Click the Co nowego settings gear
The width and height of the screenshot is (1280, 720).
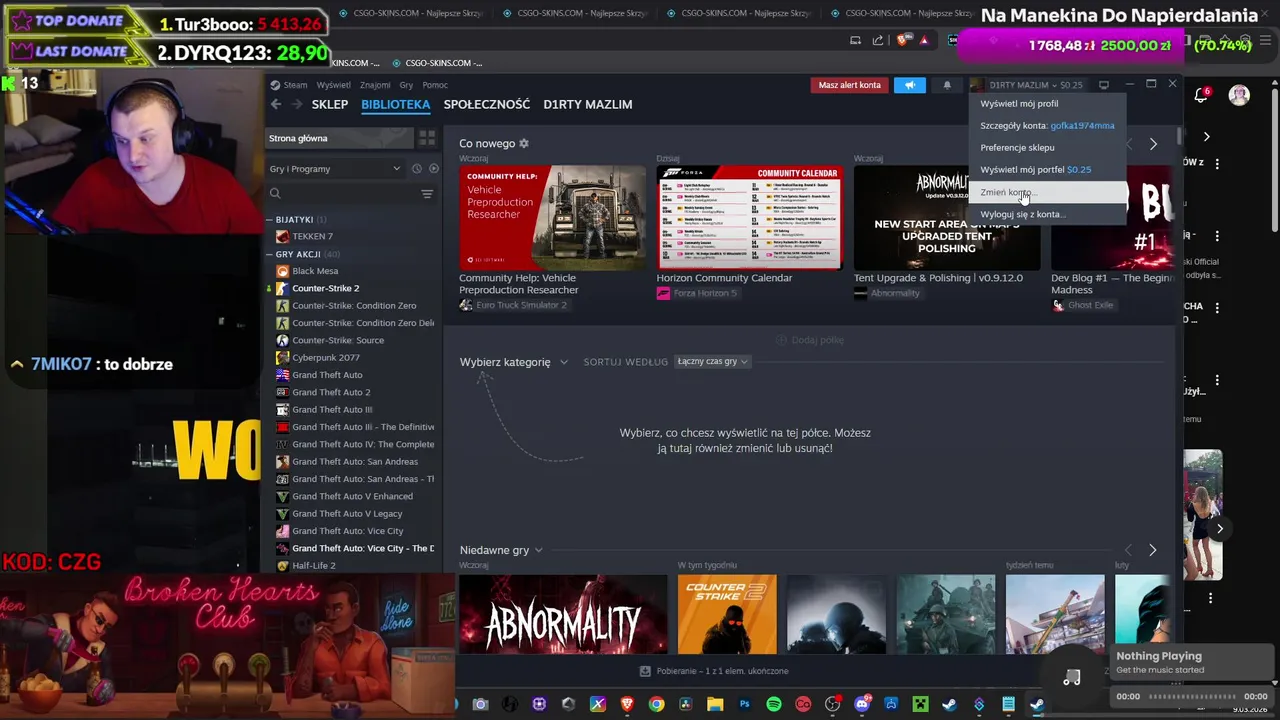tap(524, 143)
